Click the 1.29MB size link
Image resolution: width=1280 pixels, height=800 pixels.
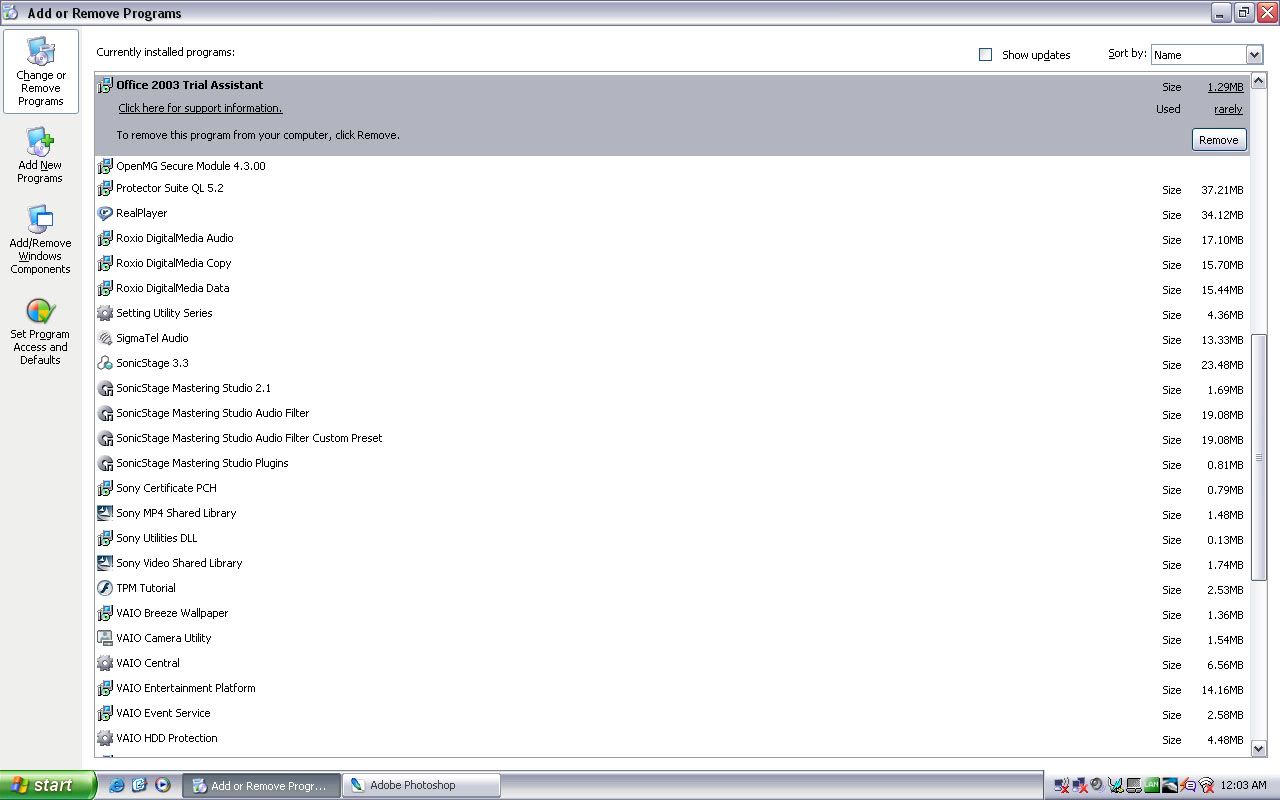[1225, 87]
